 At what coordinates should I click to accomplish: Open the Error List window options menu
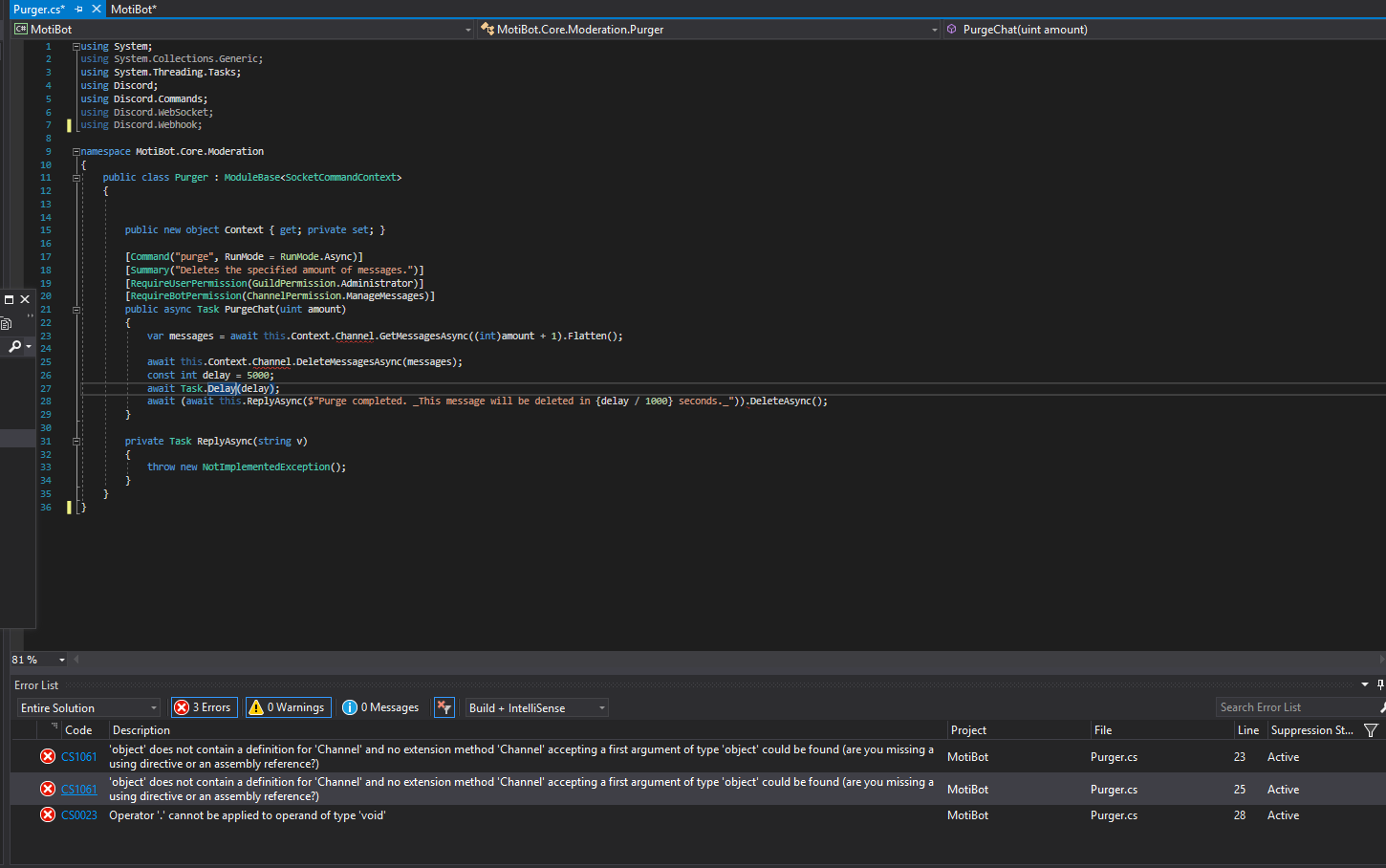point(1364,684)
